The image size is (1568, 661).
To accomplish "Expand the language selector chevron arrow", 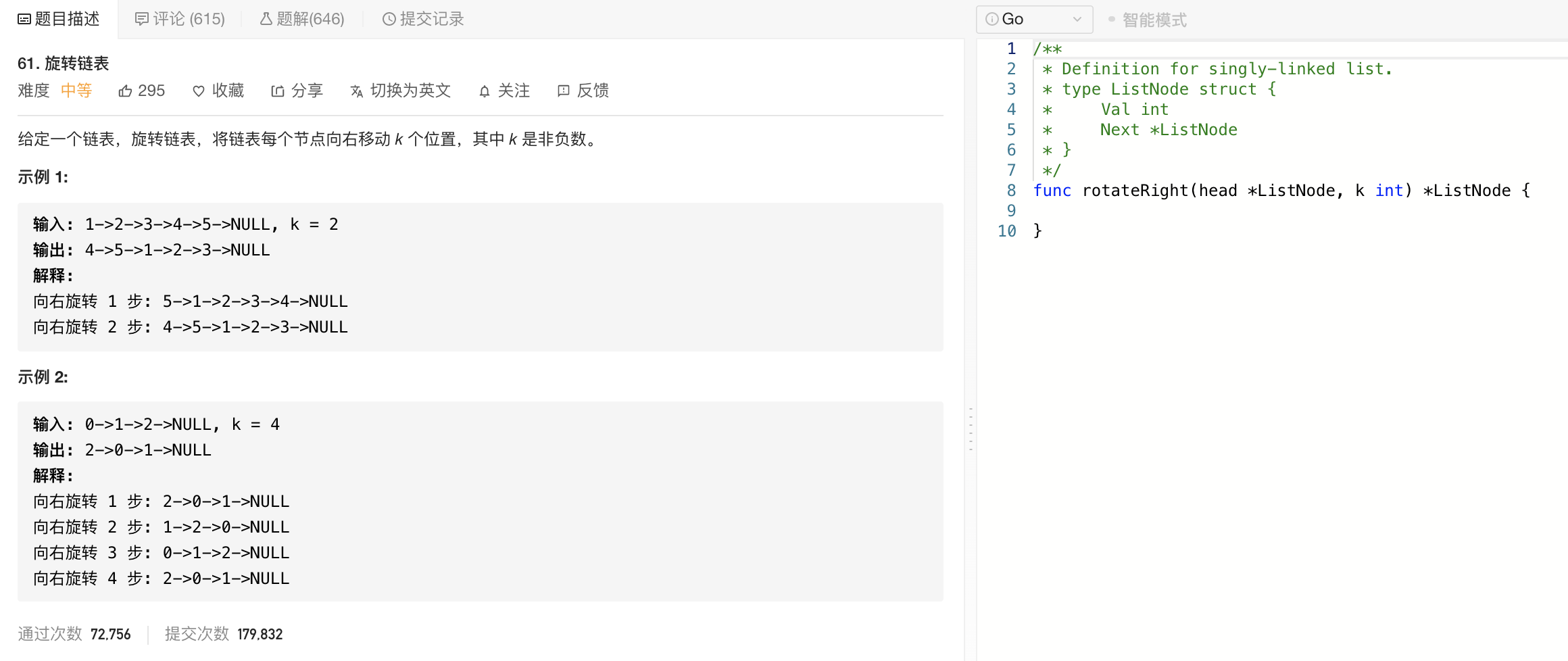I will [1077, 20].
